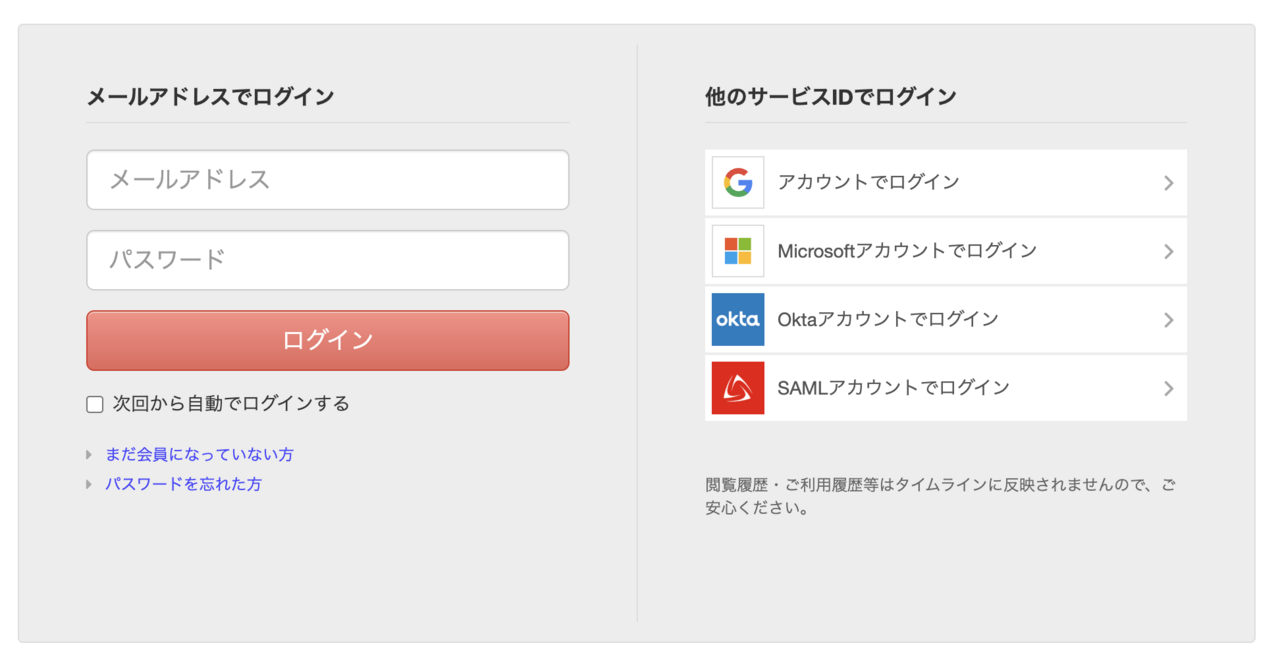Focus the パスワード input field
The image size is (1280, 664).
328,260
